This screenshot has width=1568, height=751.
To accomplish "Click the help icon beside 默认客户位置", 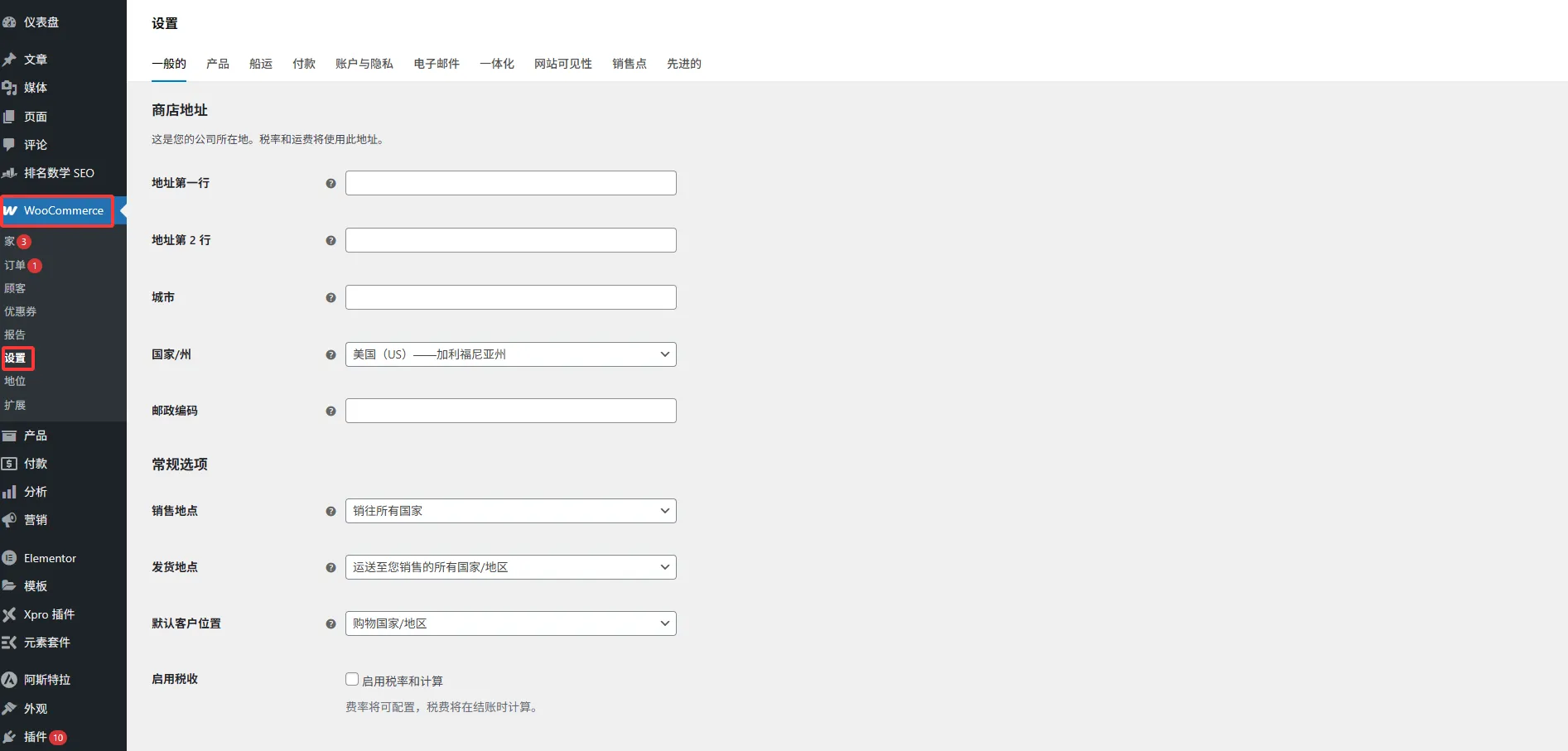I will pyautogui.click(x=330, y=624).
